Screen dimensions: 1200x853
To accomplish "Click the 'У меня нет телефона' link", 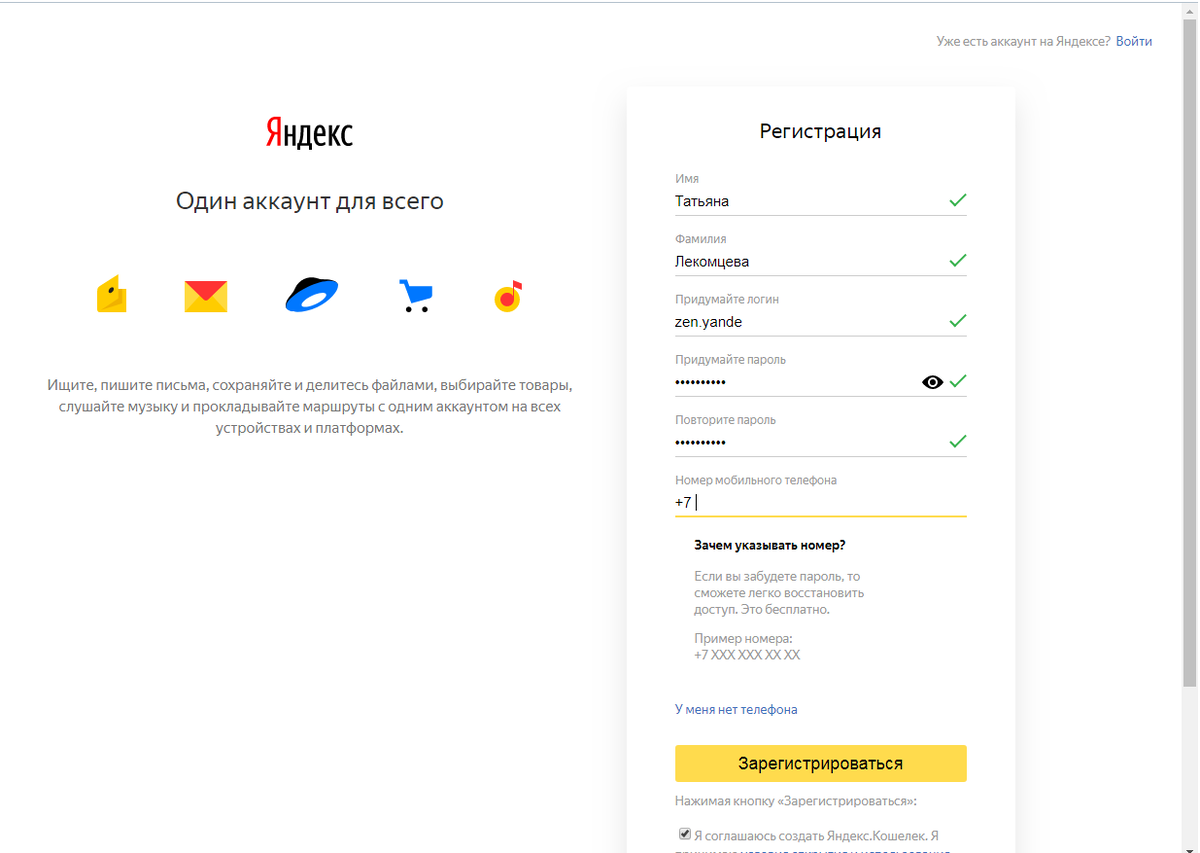I will pyautogui.click(x=736, y=709).
